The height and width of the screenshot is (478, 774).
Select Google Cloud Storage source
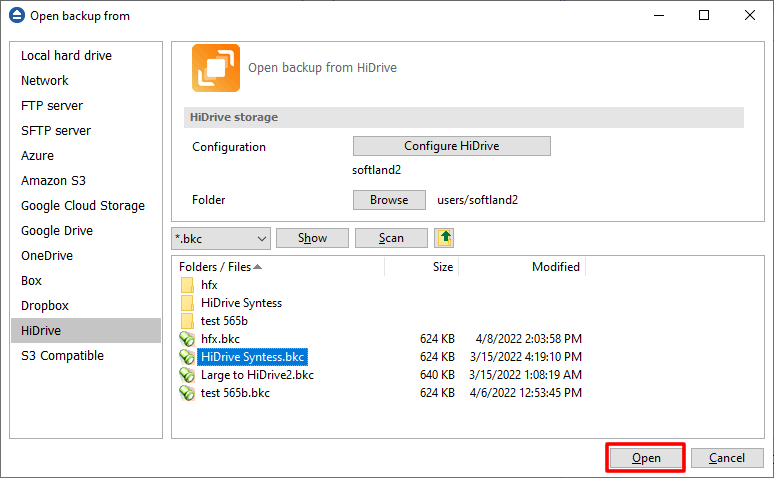[86, 205]
